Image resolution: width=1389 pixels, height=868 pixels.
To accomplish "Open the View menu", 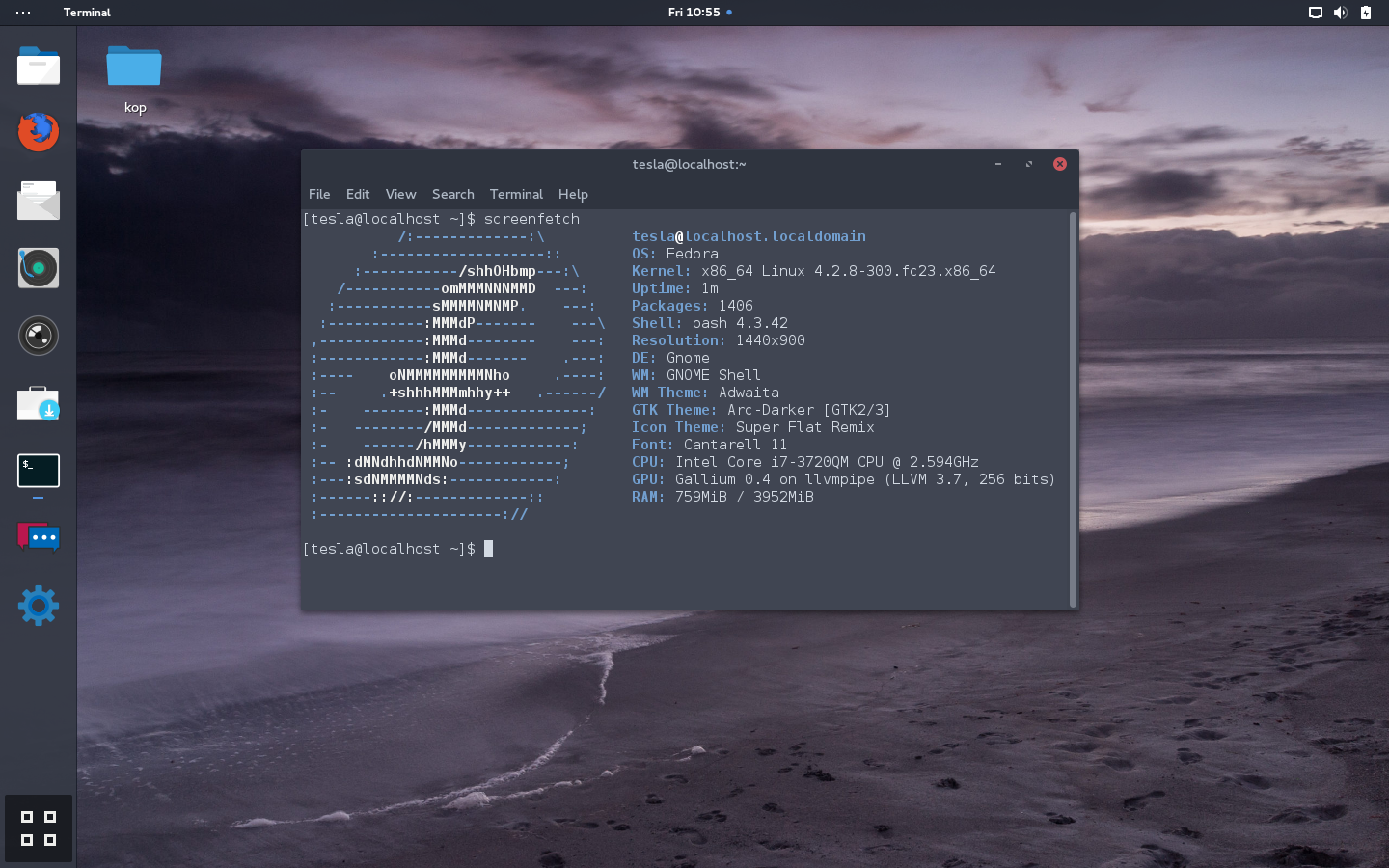I will coord(400,194).
